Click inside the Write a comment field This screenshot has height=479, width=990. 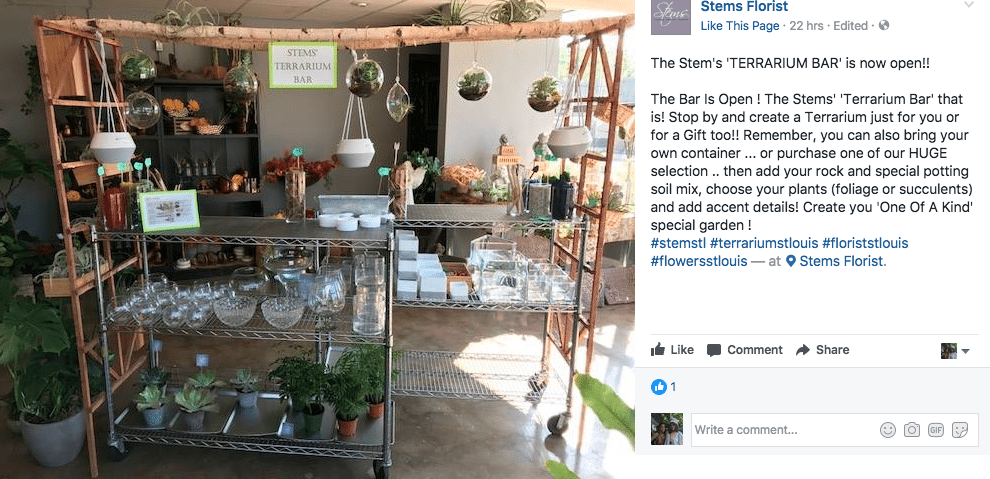[x=784, y=430]
